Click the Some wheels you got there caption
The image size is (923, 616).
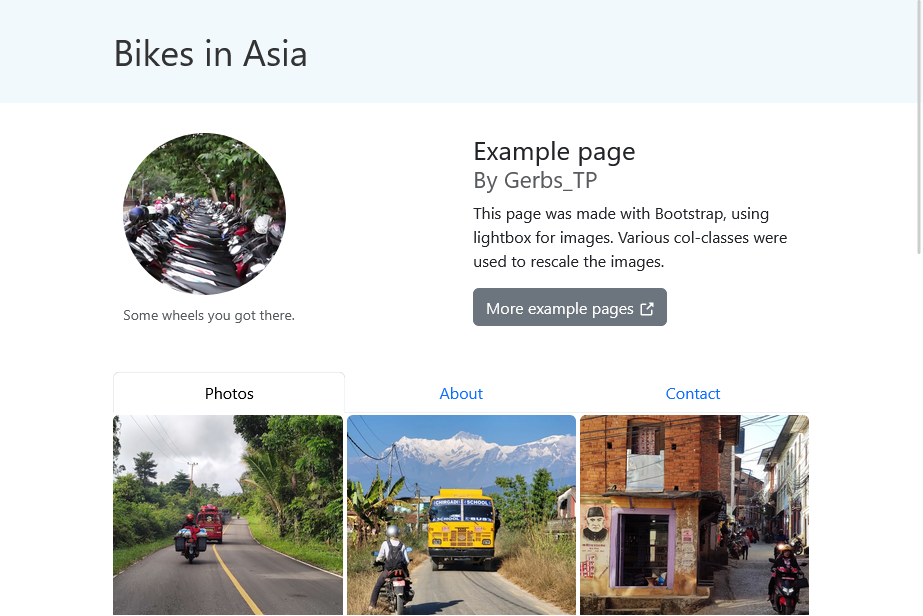tap(209, 315)
